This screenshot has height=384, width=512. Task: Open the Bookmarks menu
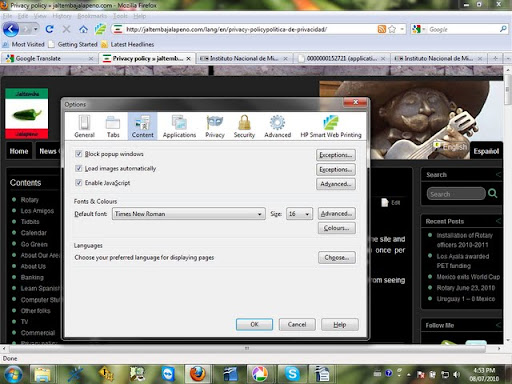[x=92, y=16]
